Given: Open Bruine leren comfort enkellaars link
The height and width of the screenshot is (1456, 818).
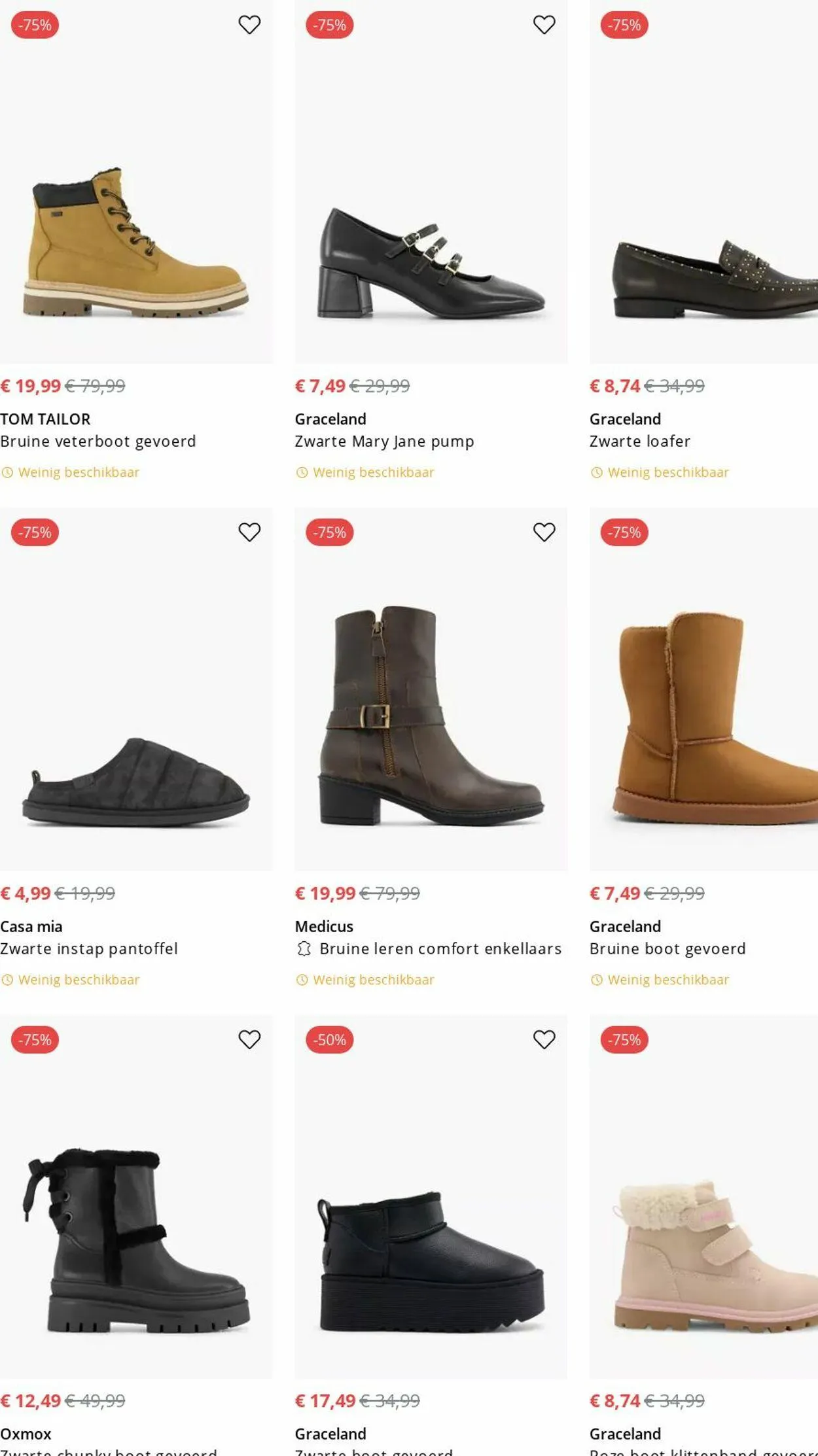Looking at the screenshot, I should (x=440, y=949).
